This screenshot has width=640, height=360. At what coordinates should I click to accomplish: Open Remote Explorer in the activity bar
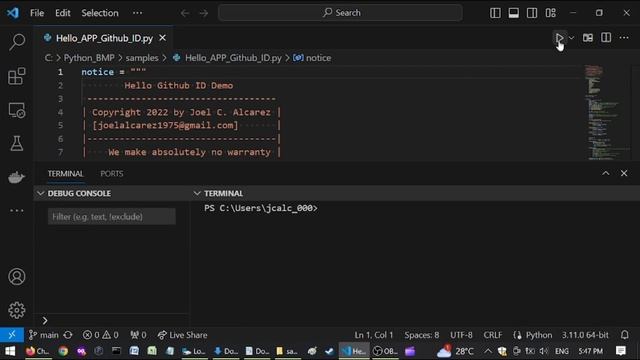(17, 110)
